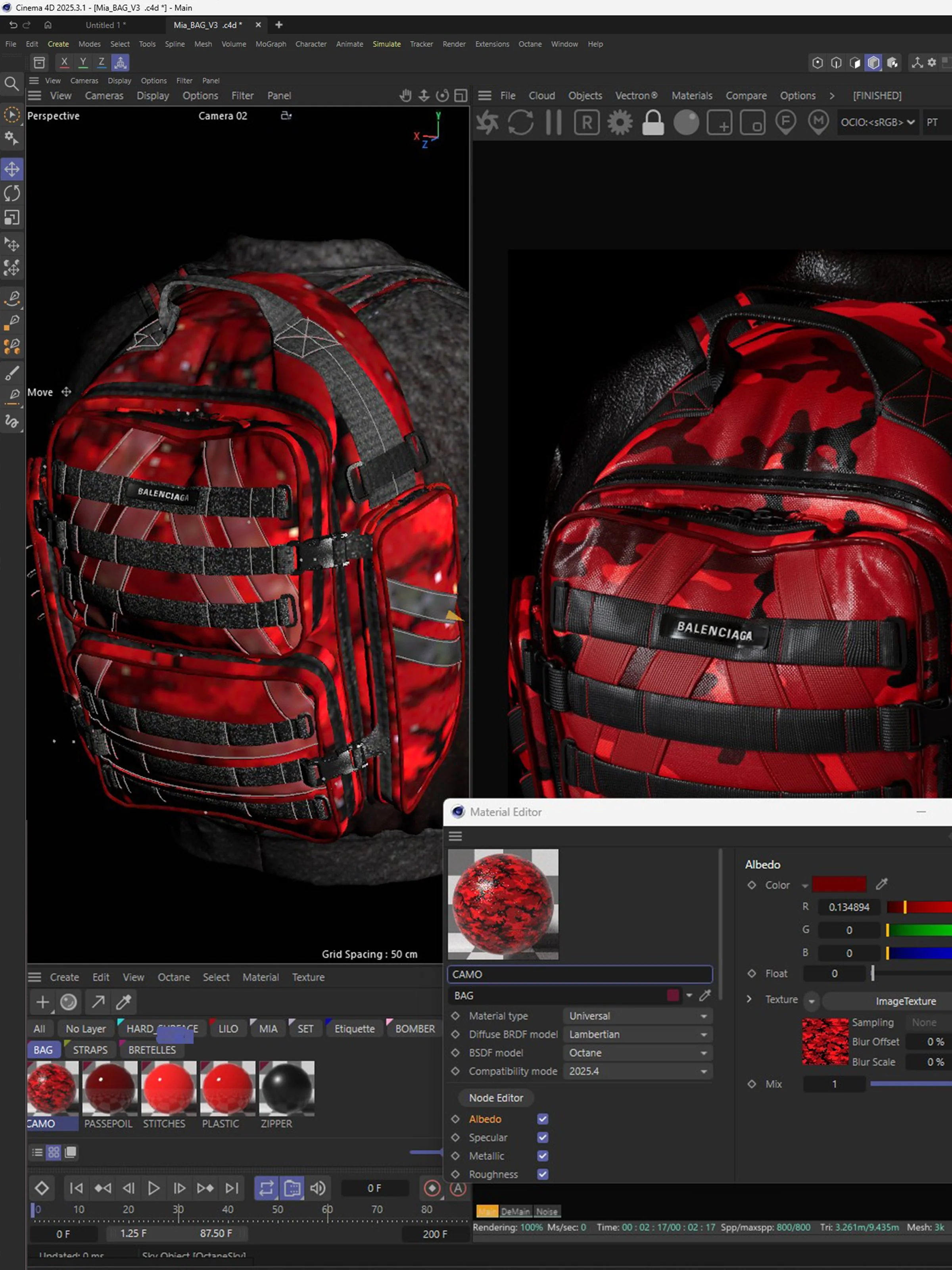Select the Rotate tool

pyautogui.click(x=12, y=194)
